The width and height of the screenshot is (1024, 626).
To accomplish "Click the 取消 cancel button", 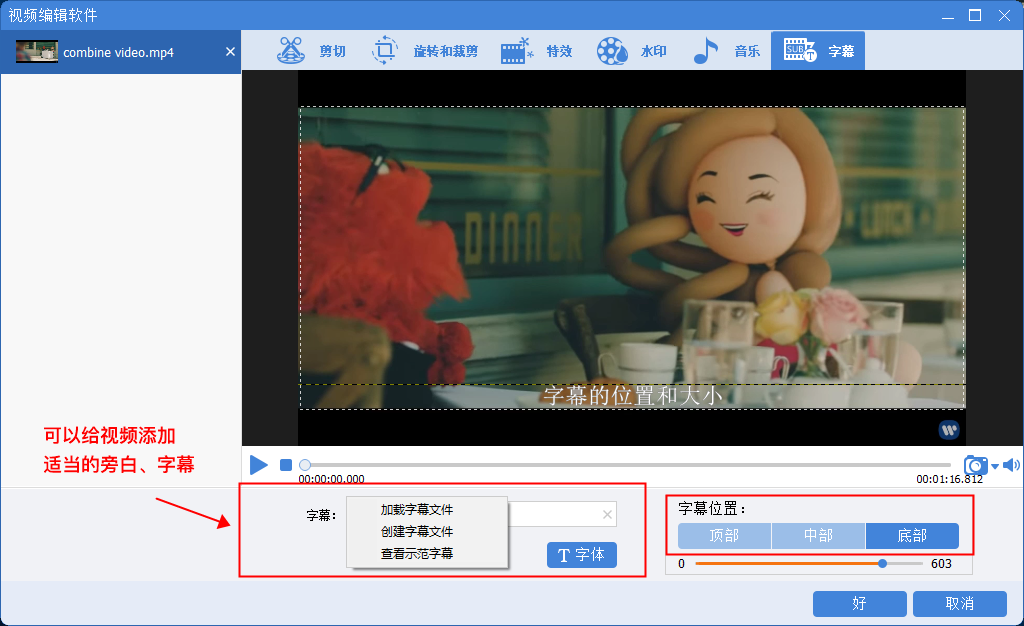I will [x=959, y=604].
